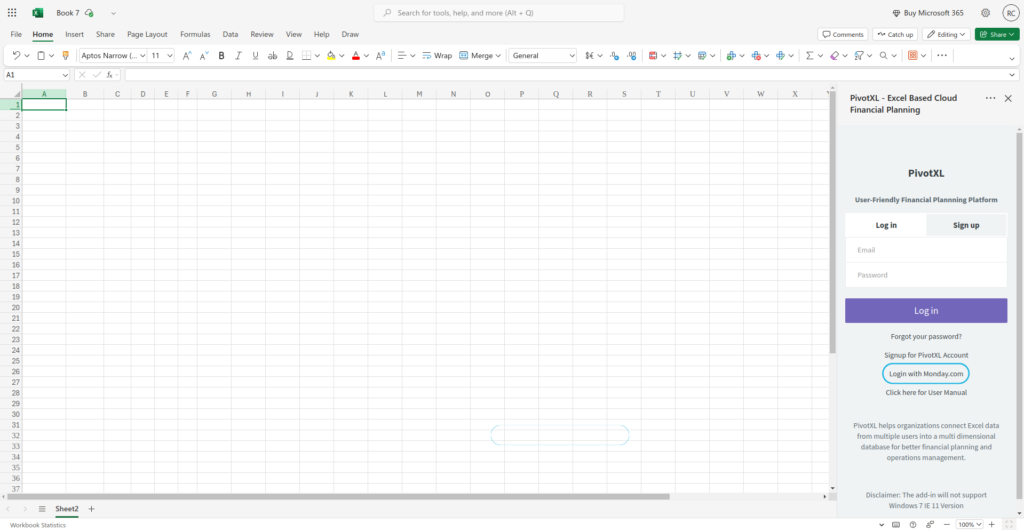
Task: Click the Email input field
Action: [926, 250]
